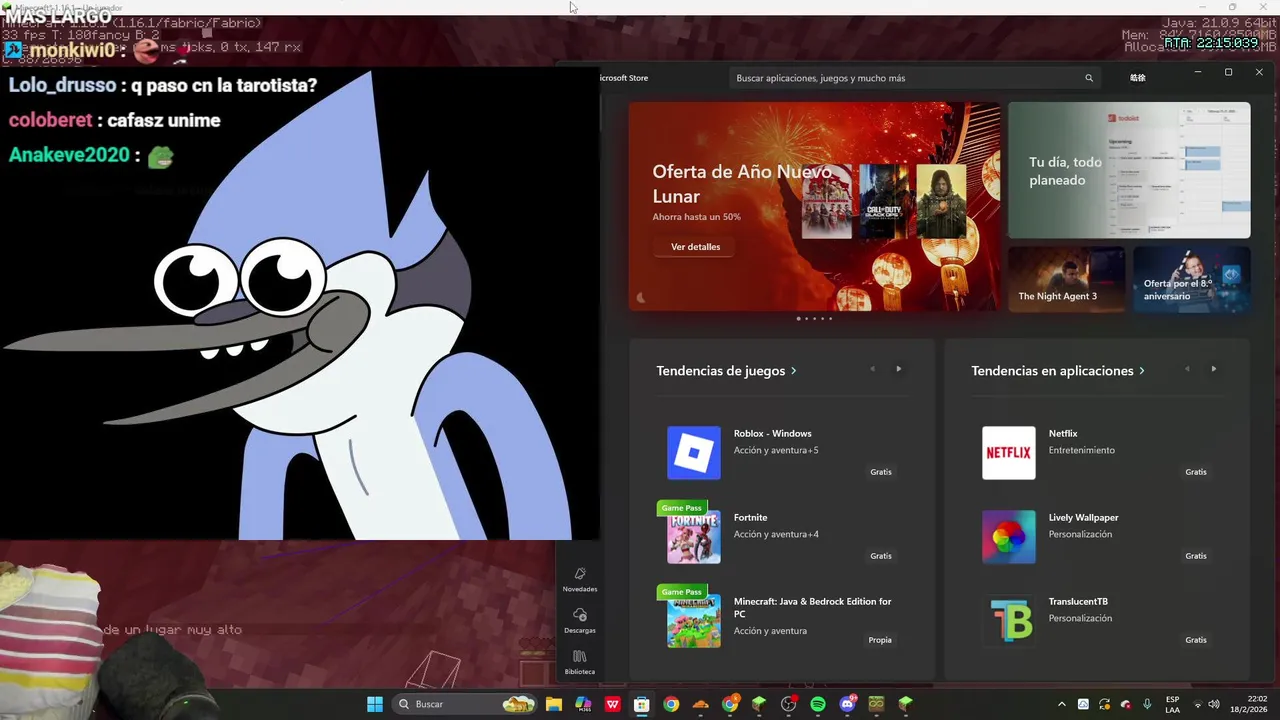The width and height of the screenshot is (1280, 720).
Task: Click the search magnifier icon in Store
Action: point(1089,78)
